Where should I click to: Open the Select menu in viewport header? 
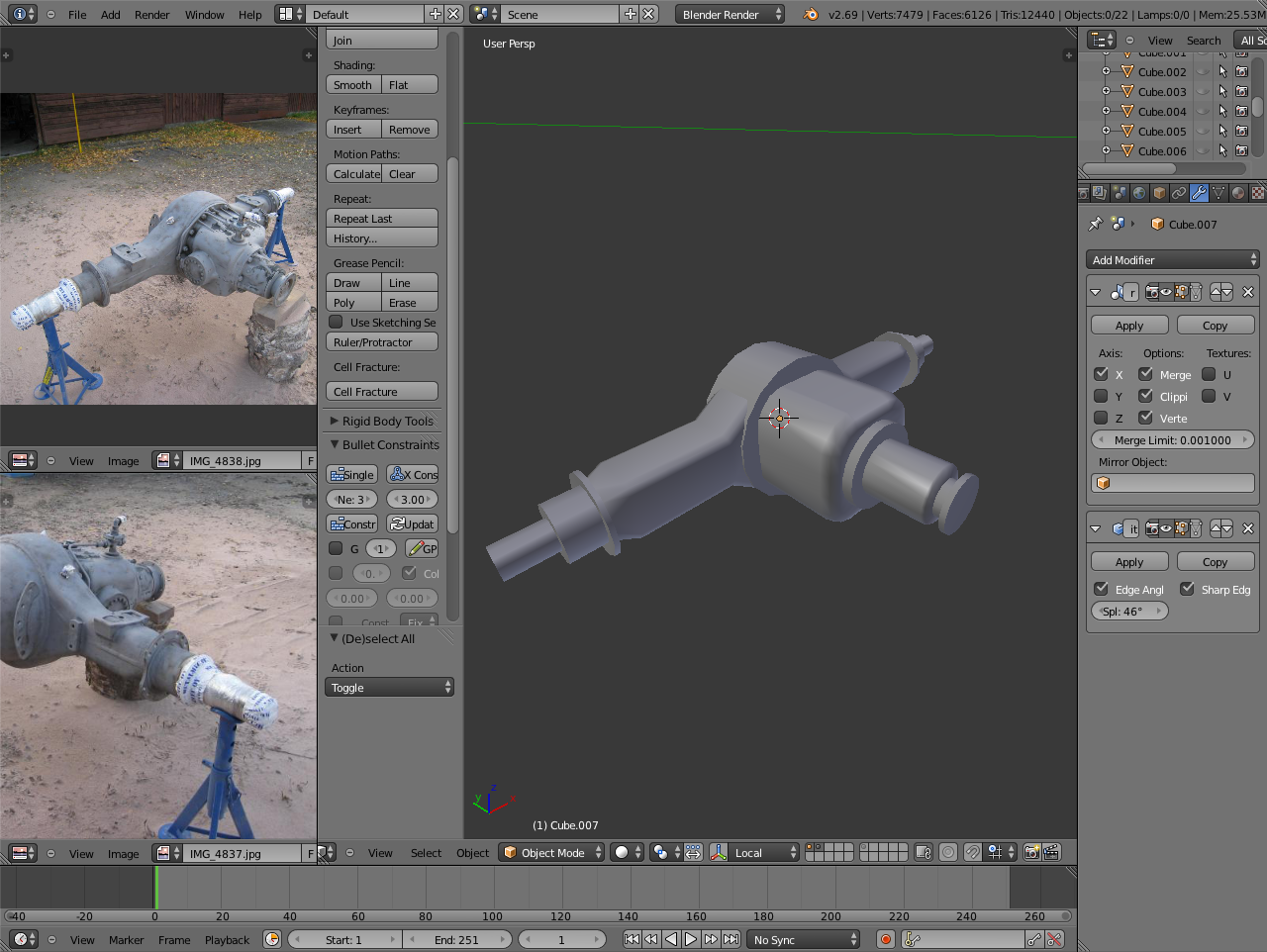426,852
